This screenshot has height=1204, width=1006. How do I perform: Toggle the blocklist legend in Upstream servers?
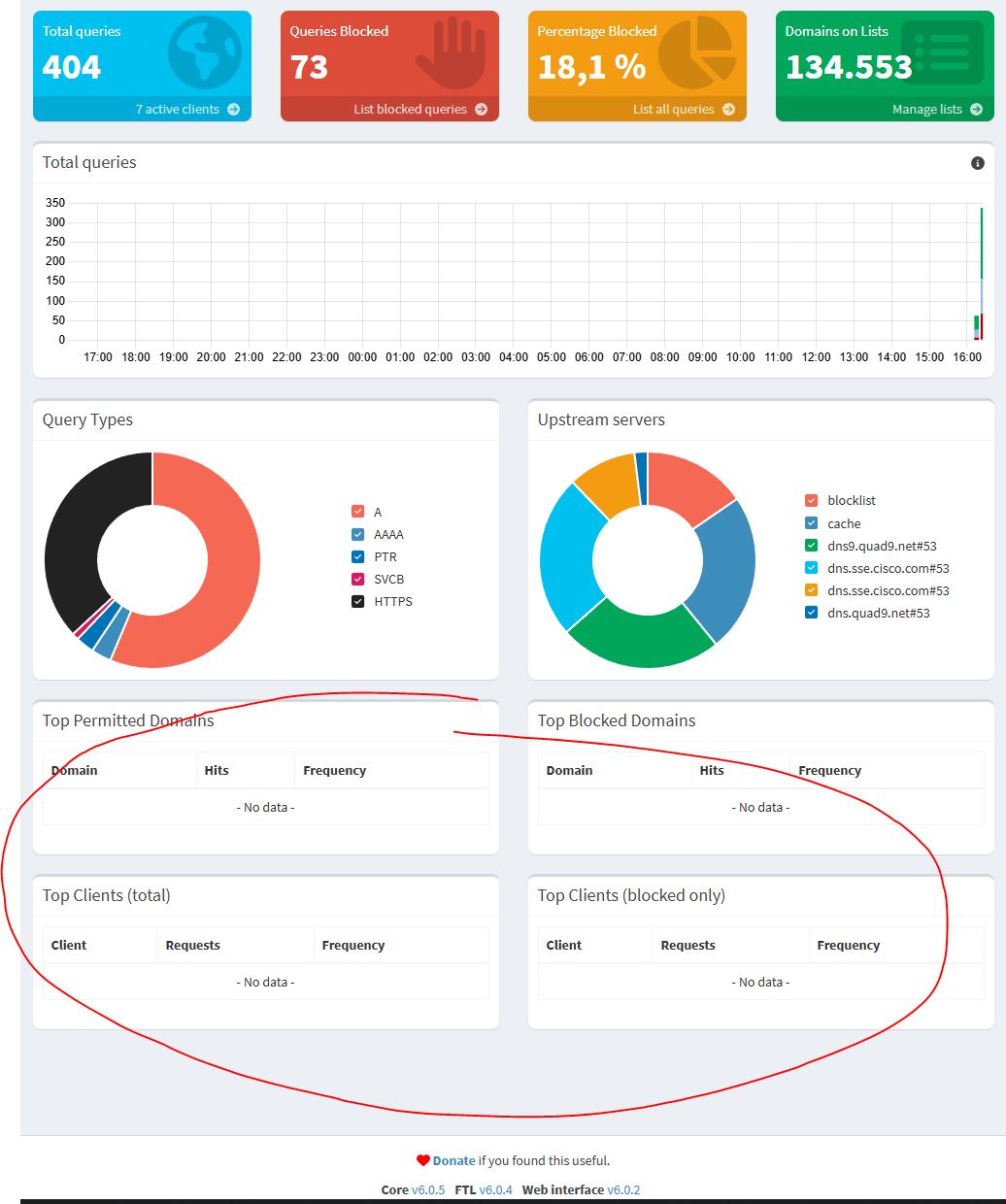[x=812, y=500]
